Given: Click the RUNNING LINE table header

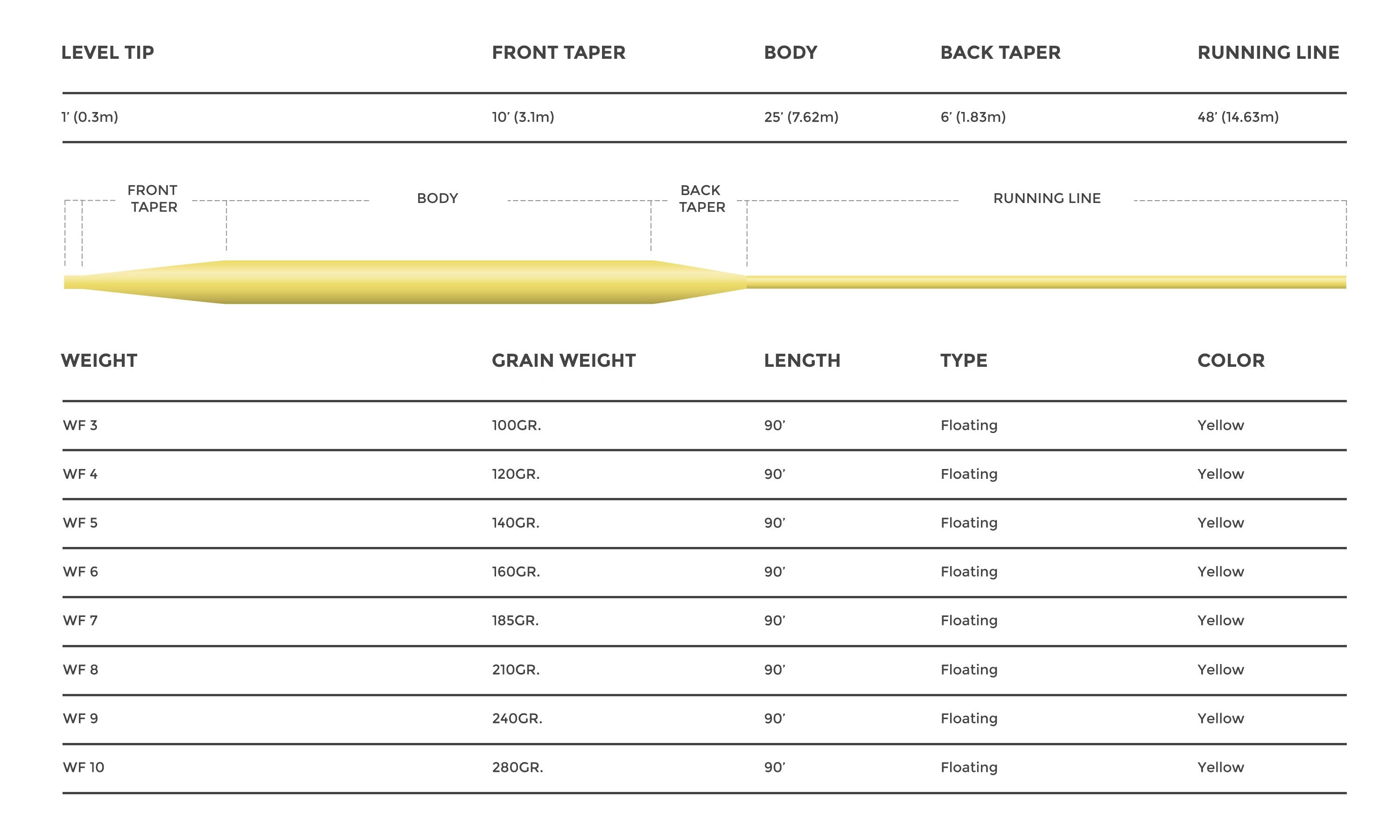Looking at the screenshot, I should pos(1267,53).
